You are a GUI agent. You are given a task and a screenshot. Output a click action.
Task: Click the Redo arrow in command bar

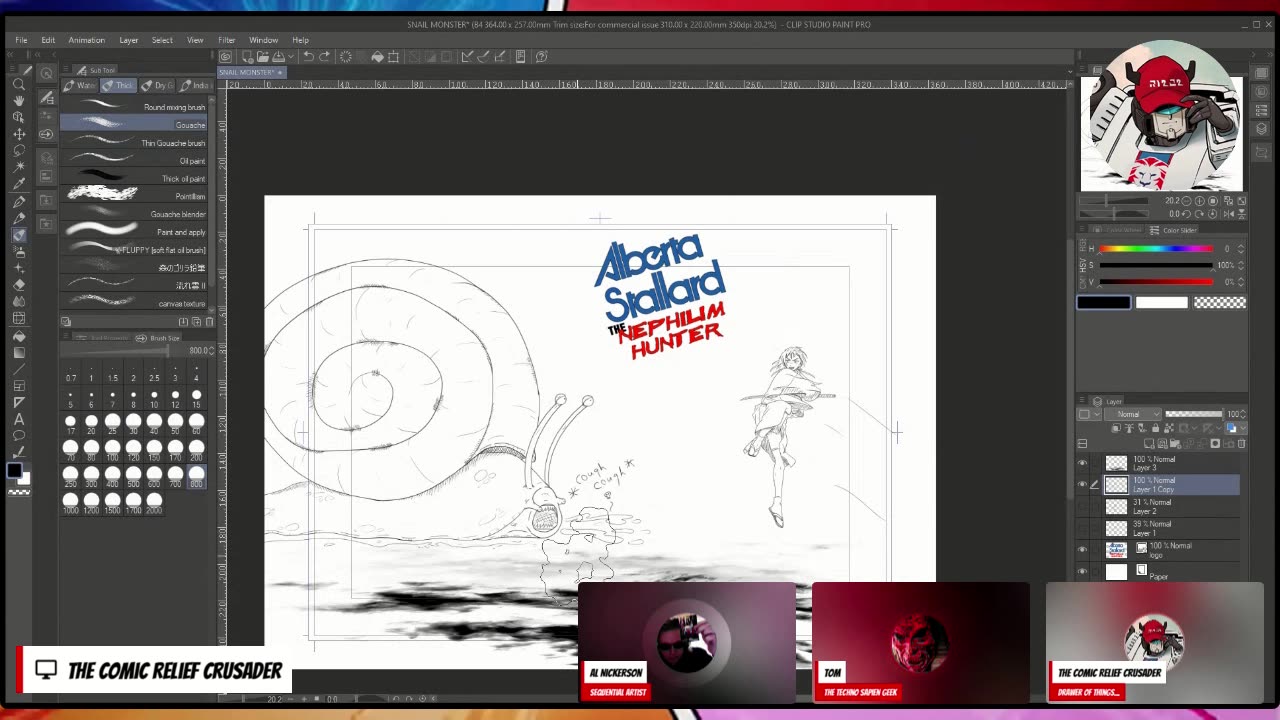324,57
